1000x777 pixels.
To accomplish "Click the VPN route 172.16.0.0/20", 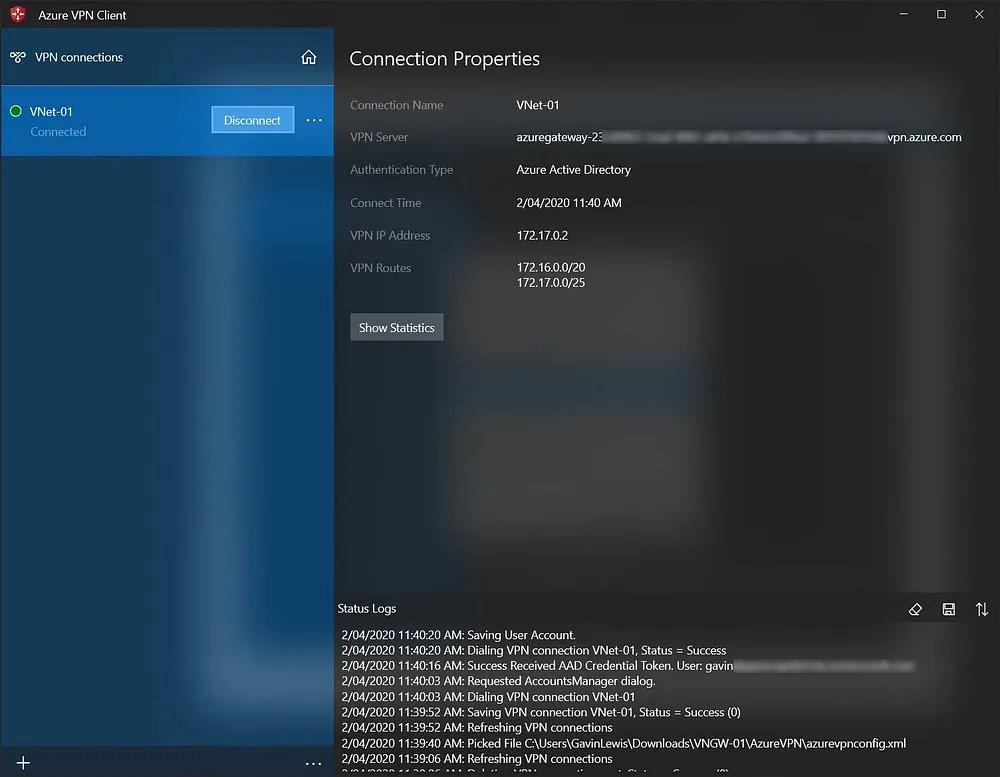I will click(x=551, y=267).
